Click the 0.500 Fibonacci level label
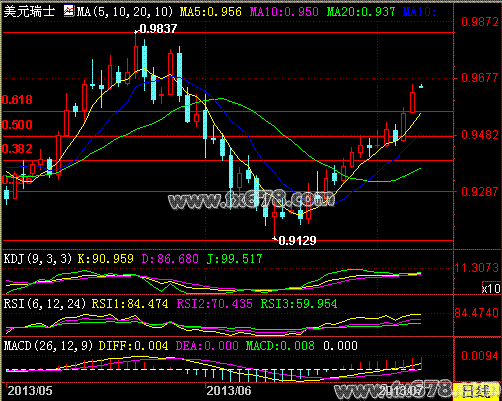Screen dimensions: 502x401 (x=17, y=125)
